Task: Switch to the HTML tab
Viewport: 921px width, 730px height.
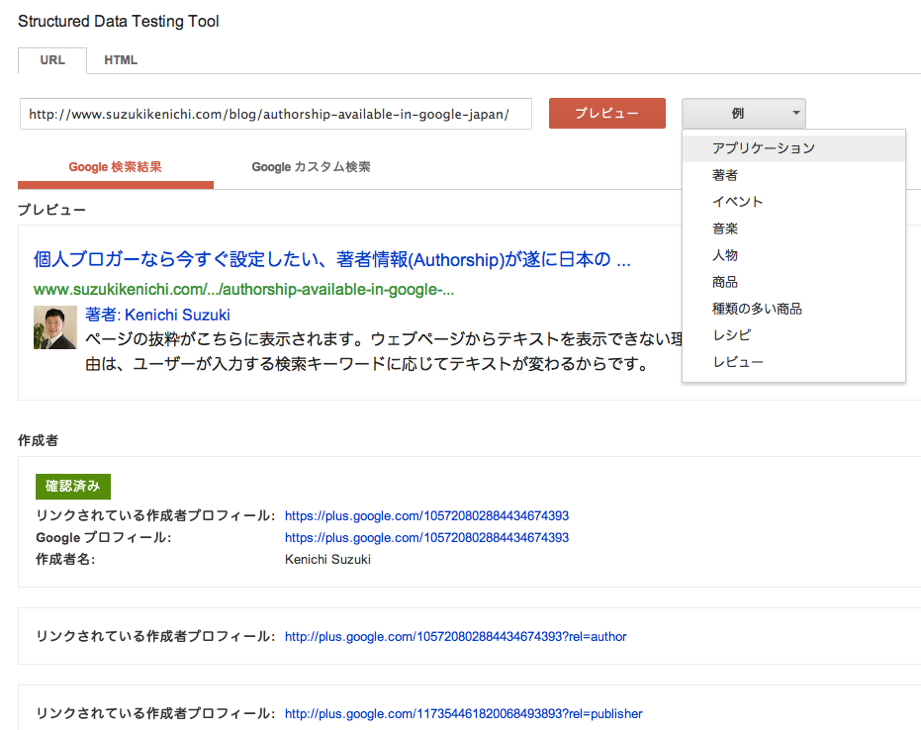Action: pyautogui.click(x=120, y=60)
